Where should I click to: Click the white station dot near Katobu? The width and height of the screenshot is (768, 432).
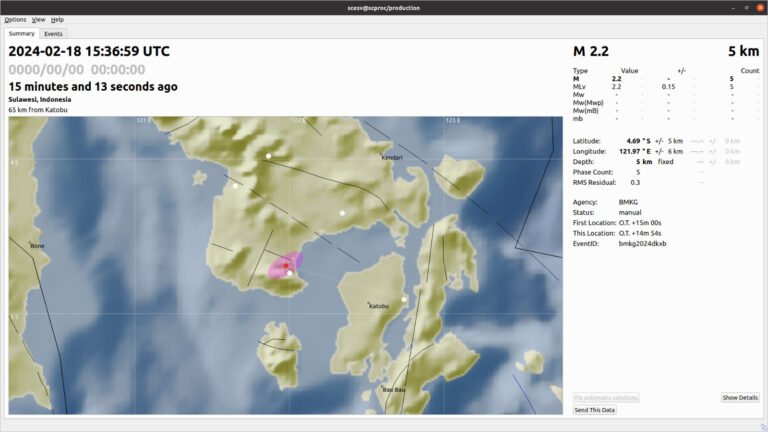tap(404, 299)
